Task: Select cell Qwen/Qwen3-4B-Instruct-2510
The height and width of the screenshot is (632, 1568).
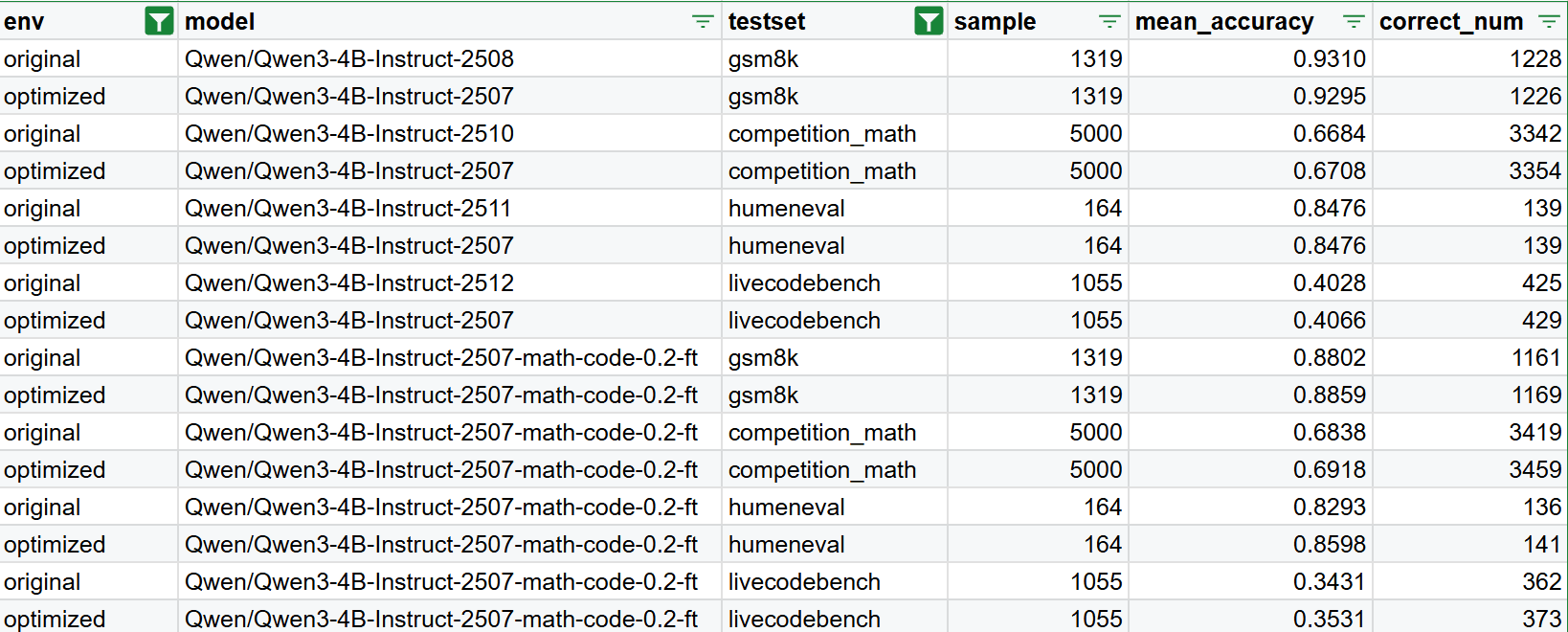Action: tap(450, 133)
